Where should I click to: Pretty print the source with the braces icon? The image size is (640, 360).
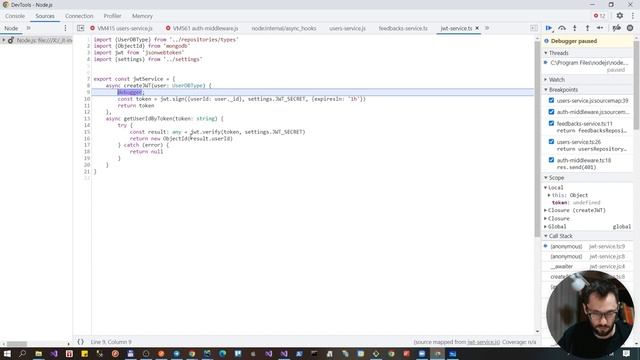tap(80, 342)
